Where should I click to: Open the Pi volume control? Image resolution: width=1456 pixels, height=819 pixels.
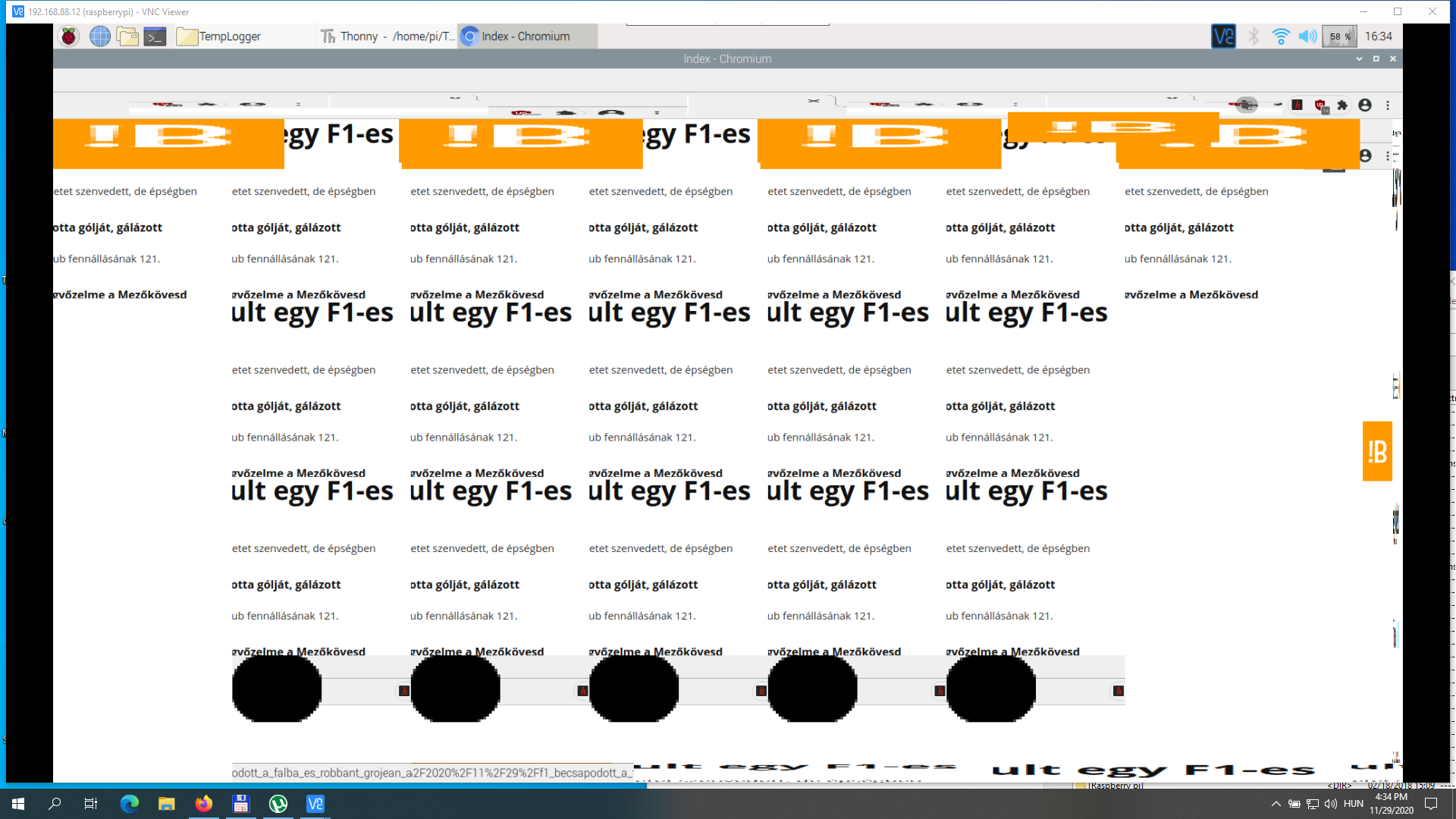(x=1307, y=36)
